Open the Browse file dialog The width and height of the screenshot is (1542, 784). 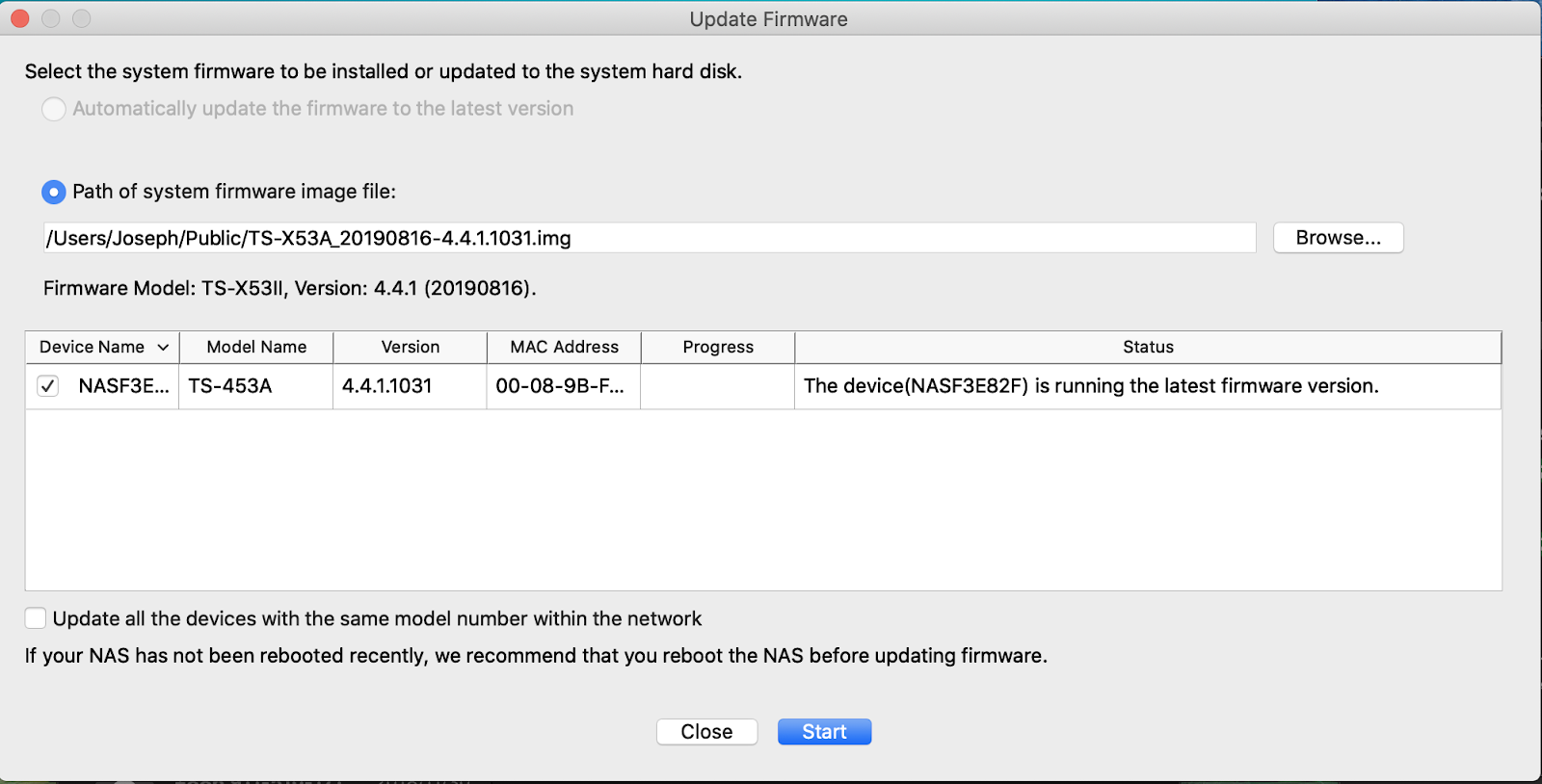coord(1338,238)
